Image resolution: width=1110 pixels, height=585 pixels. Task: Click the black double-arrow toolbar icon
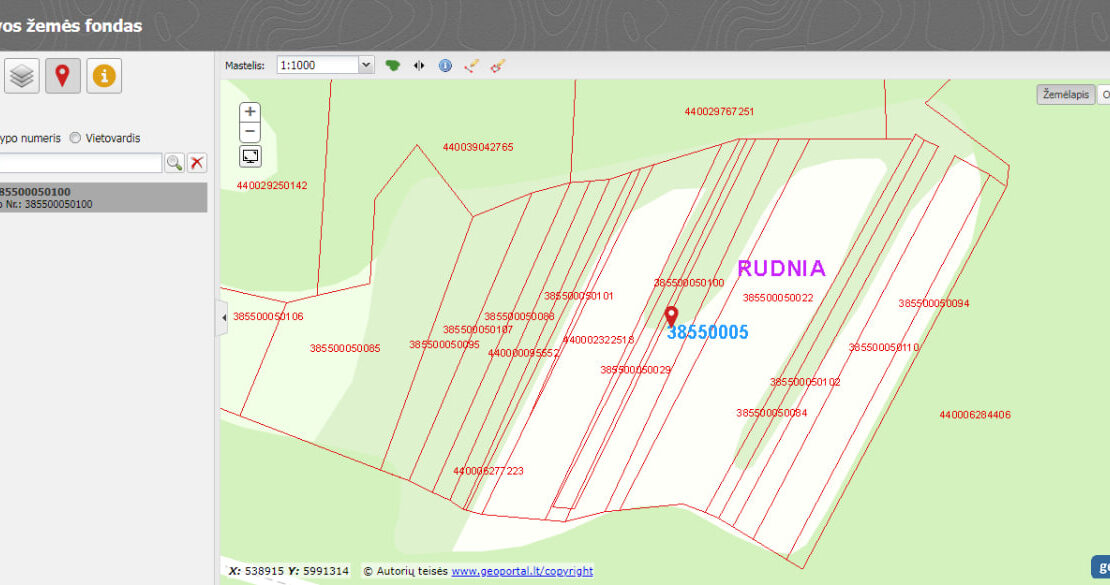419,65
